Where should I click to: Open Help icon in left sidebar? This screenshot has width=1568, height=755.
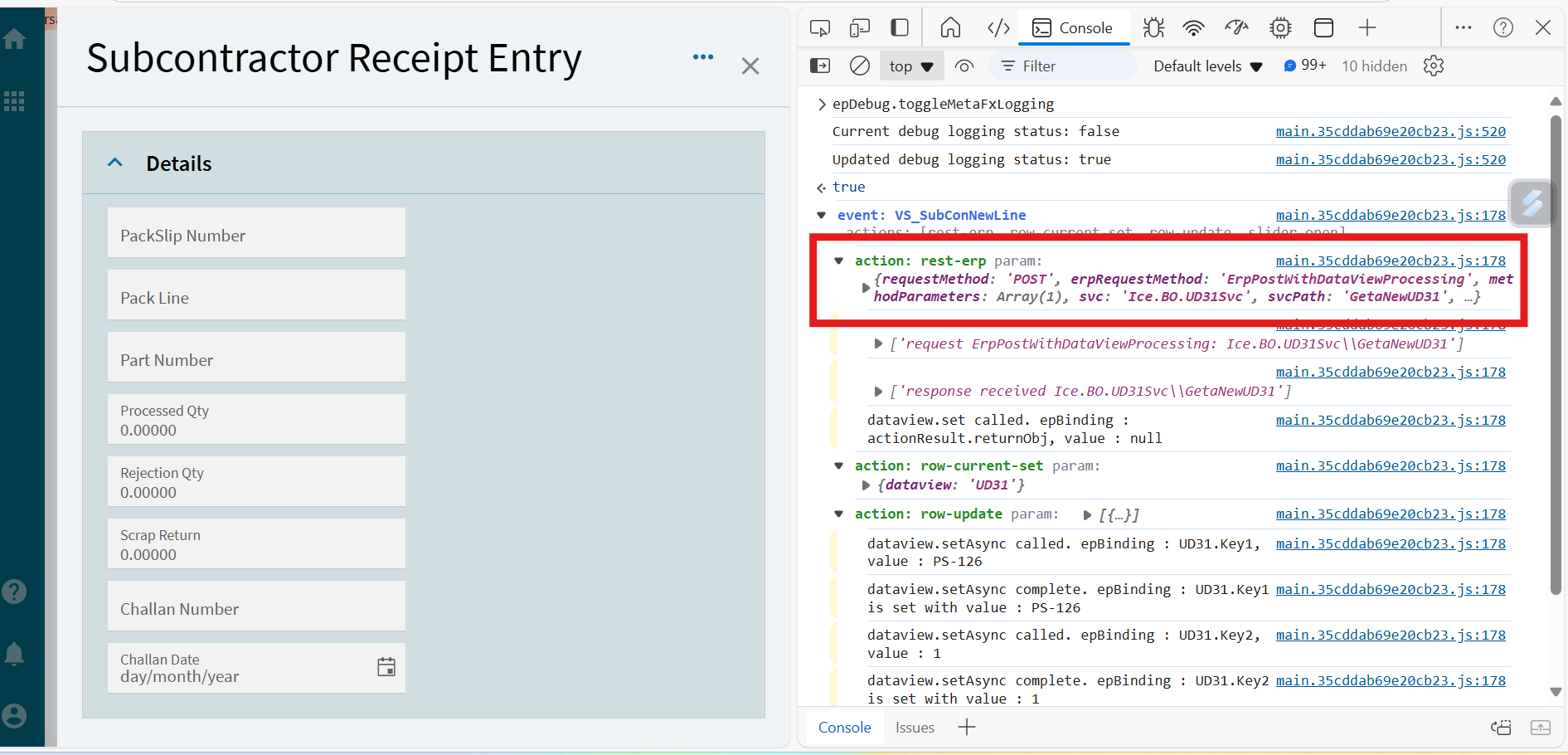click(14, 592)
